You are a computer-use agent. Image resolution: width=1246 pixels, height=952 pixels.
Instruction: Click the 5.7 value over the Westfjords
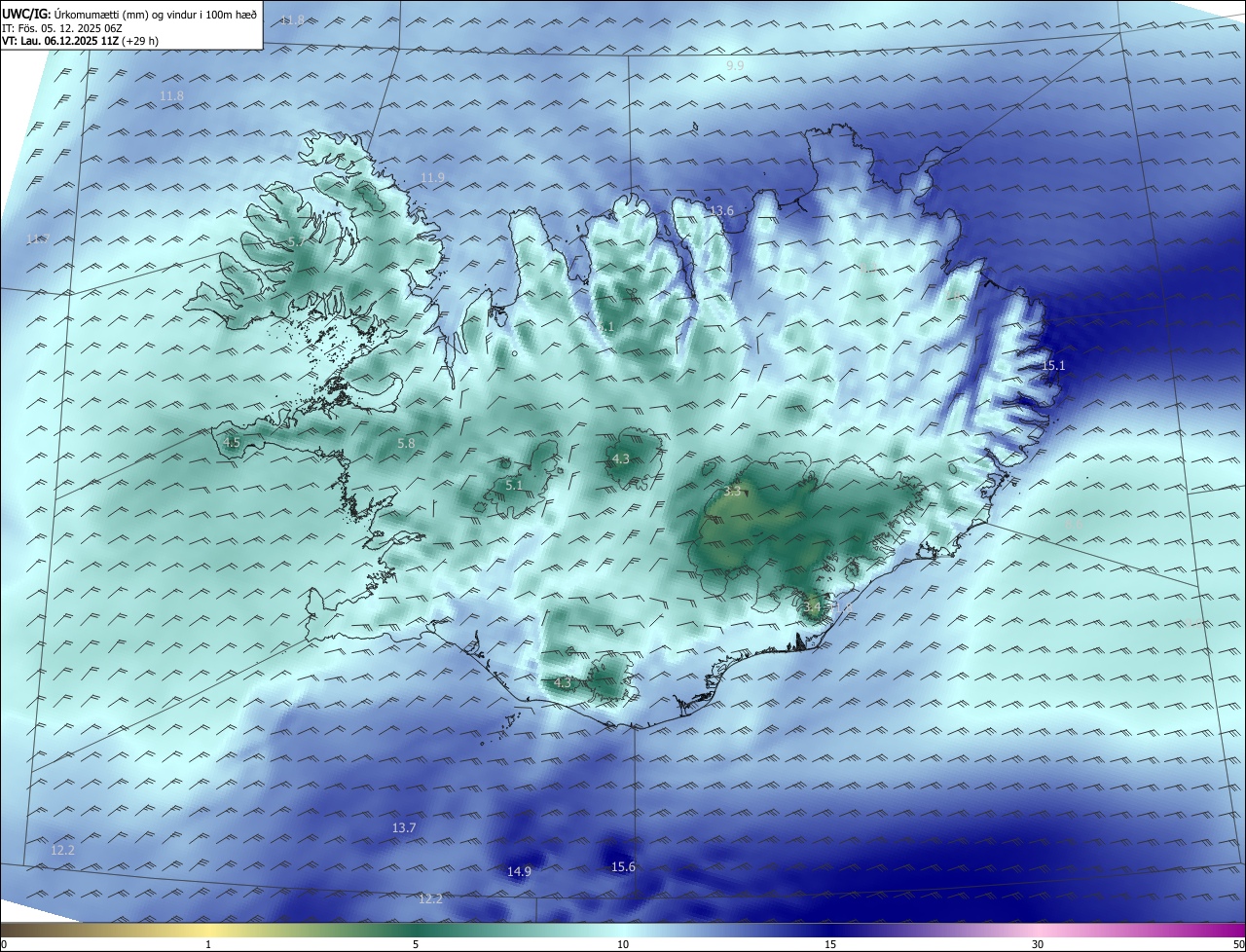pos(295,241)
